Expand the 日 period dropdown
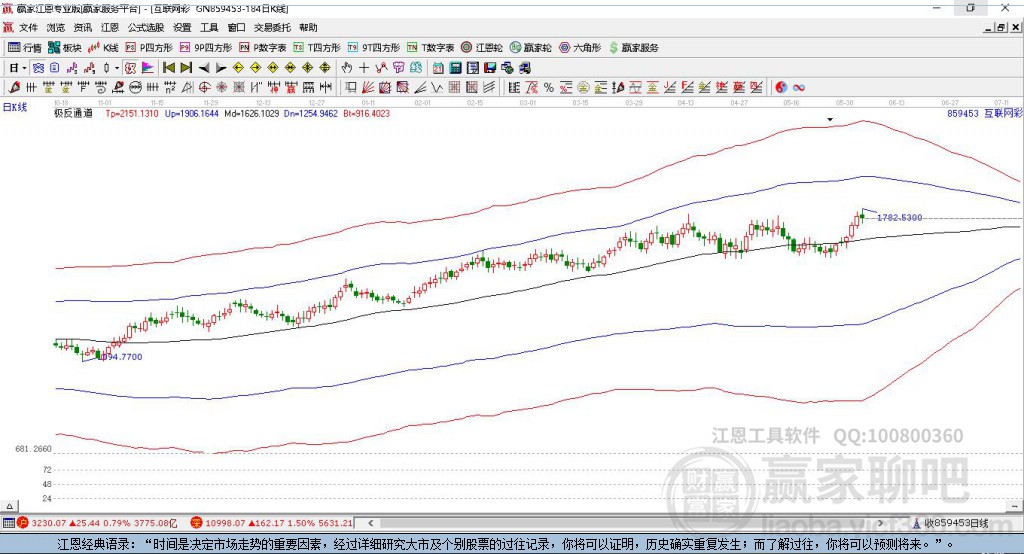Screen dimensions: 1024x554 coord(24,68)
